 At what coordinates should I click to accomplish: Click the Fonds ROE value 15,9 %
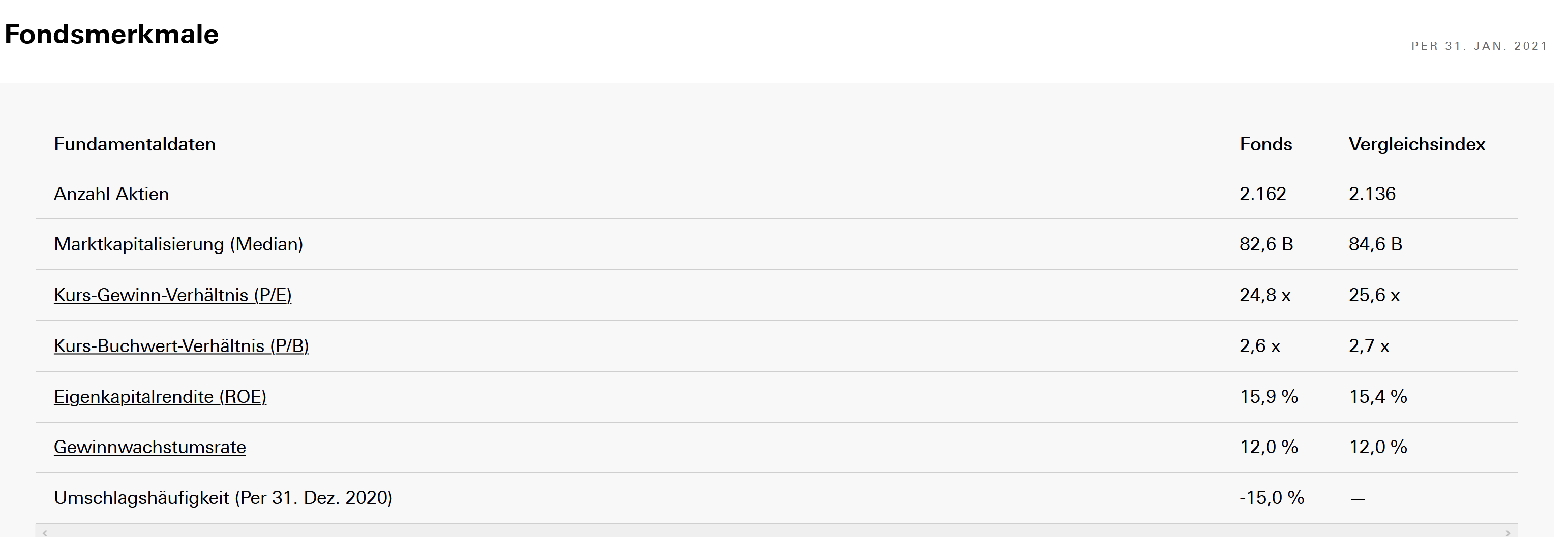(1269, 396)
